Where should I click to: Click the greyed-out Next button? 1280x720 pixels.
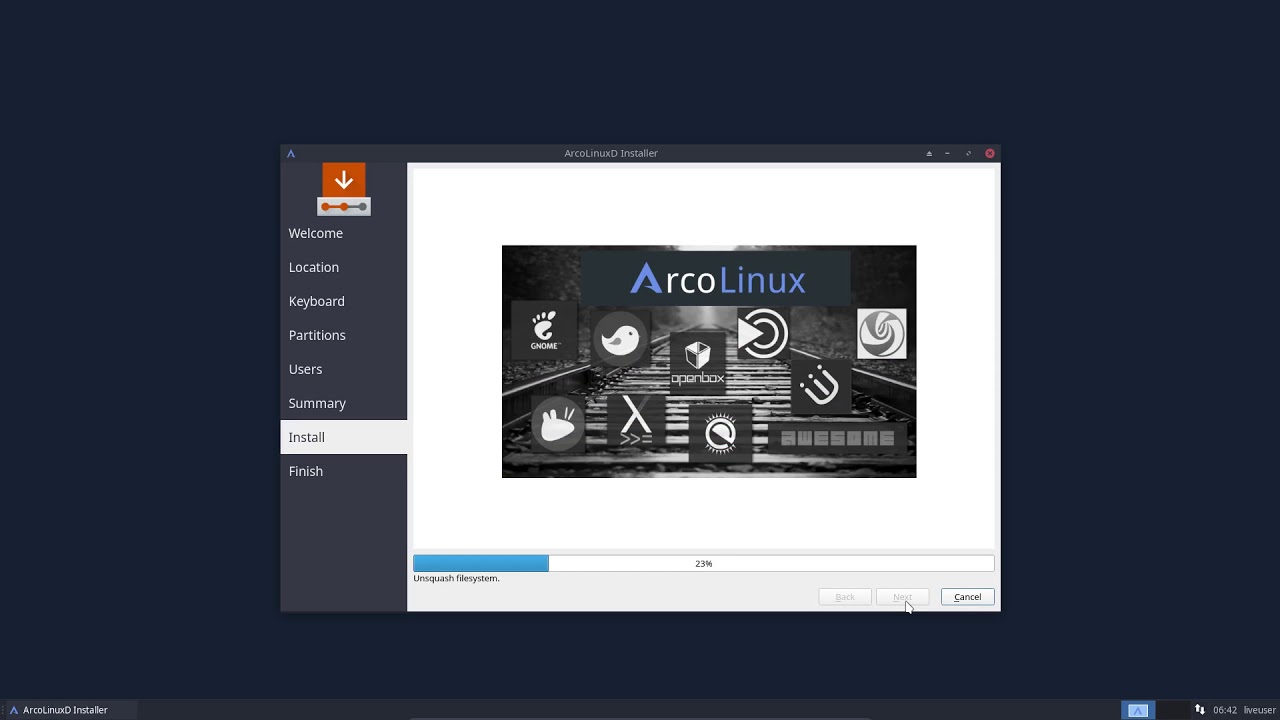click(902, 597)
